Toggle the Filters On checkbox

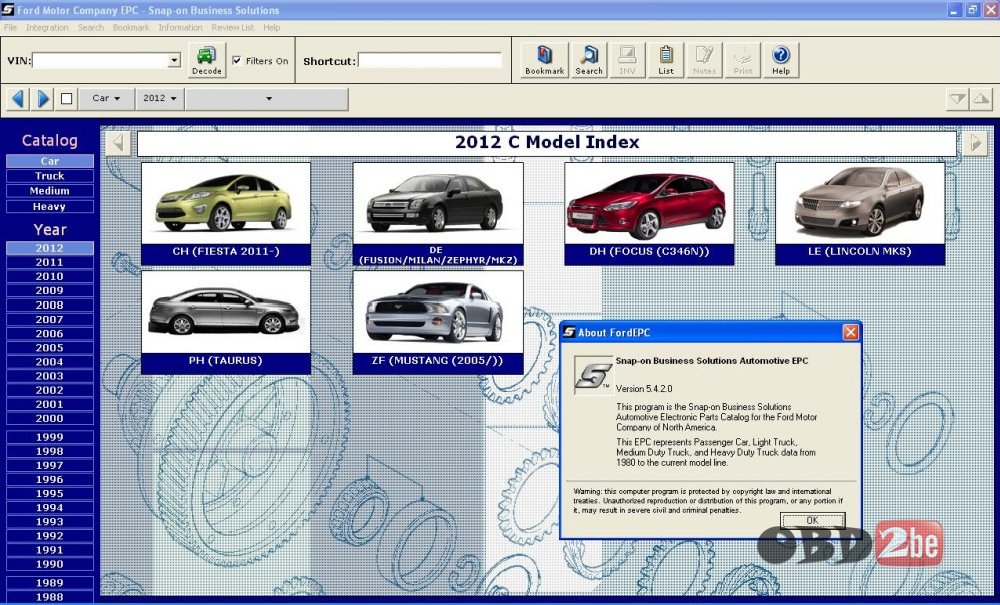tap(237, 61)
